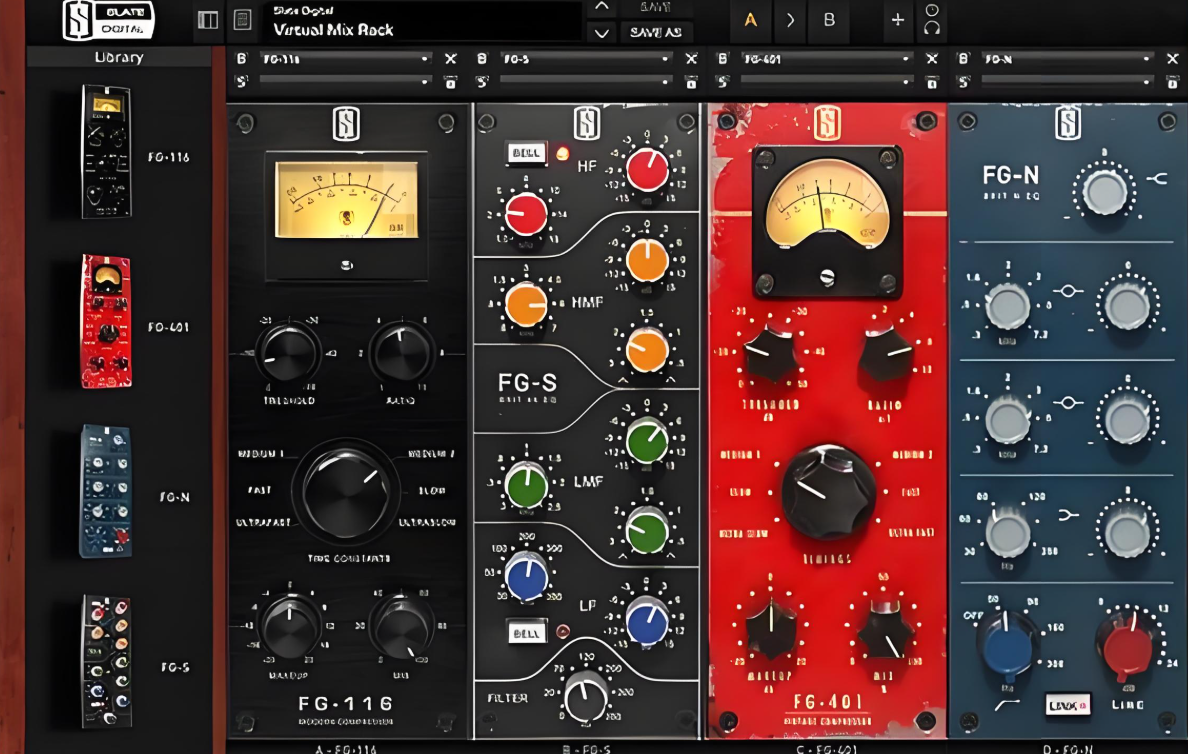This screenshot has width=1188, height=754.
Task: Select the FG-116 thumbnail in the Library
Action: pos(106,152)
